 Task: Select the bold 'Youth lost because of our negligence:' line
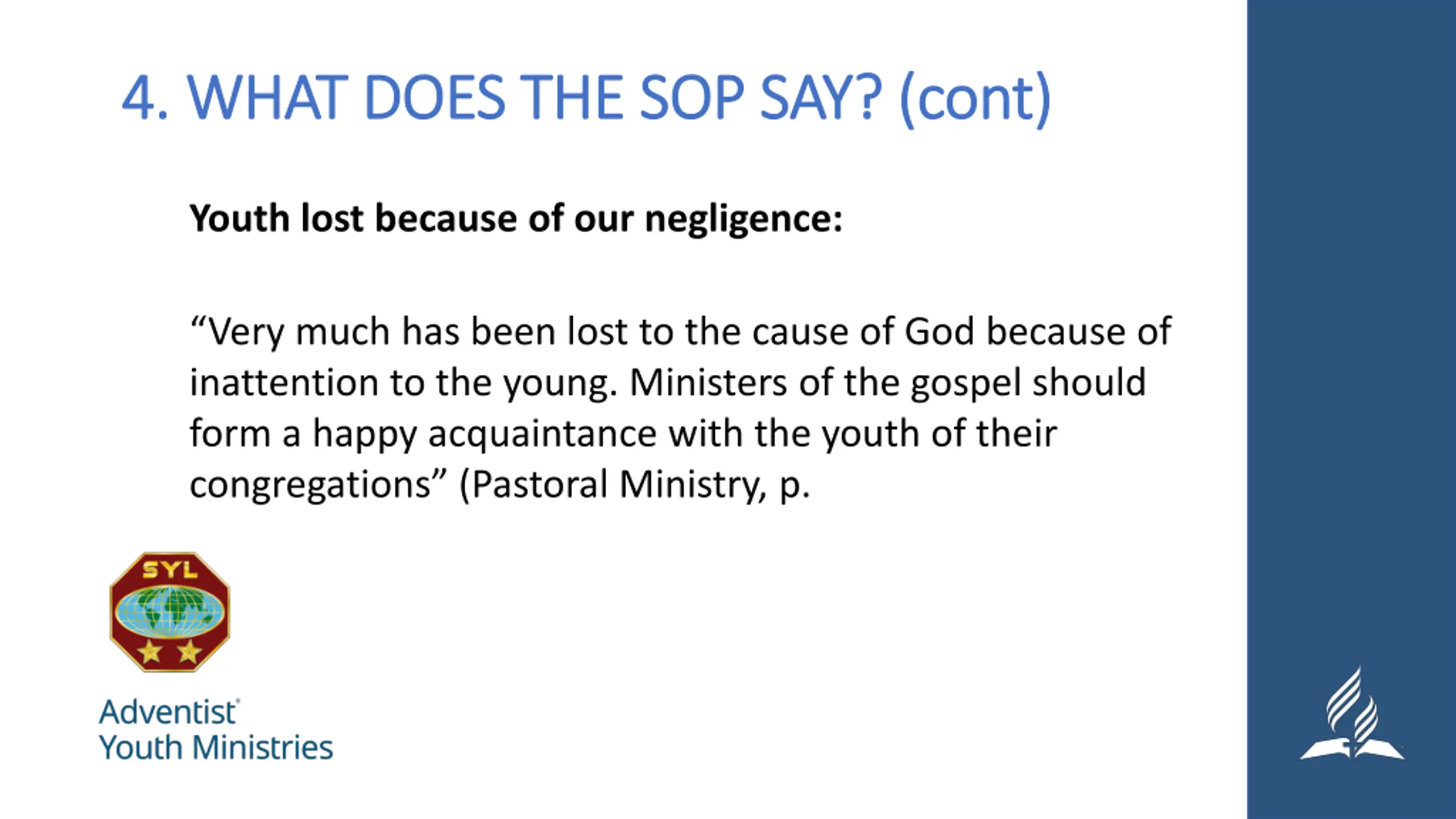click(516, 219)
